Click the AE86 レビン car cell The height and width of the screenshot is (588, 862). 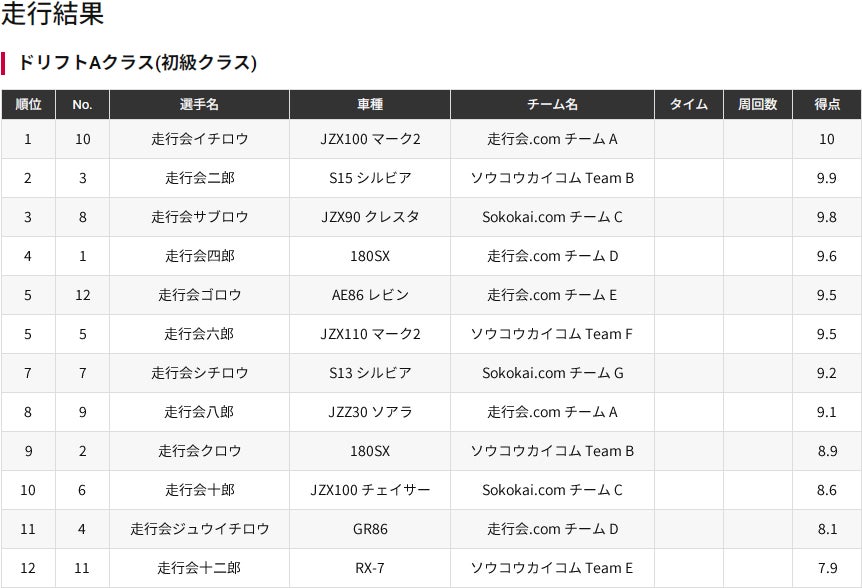[370, 295]
